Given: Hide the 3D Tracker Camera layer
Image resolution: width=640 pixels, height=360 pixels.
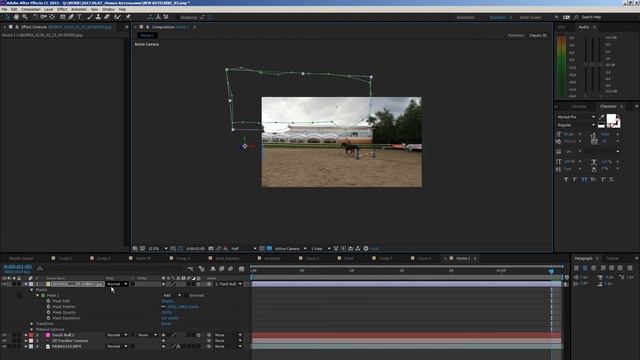Looking at the screenshot, I should pyautogui.click(x=4, y=340).
